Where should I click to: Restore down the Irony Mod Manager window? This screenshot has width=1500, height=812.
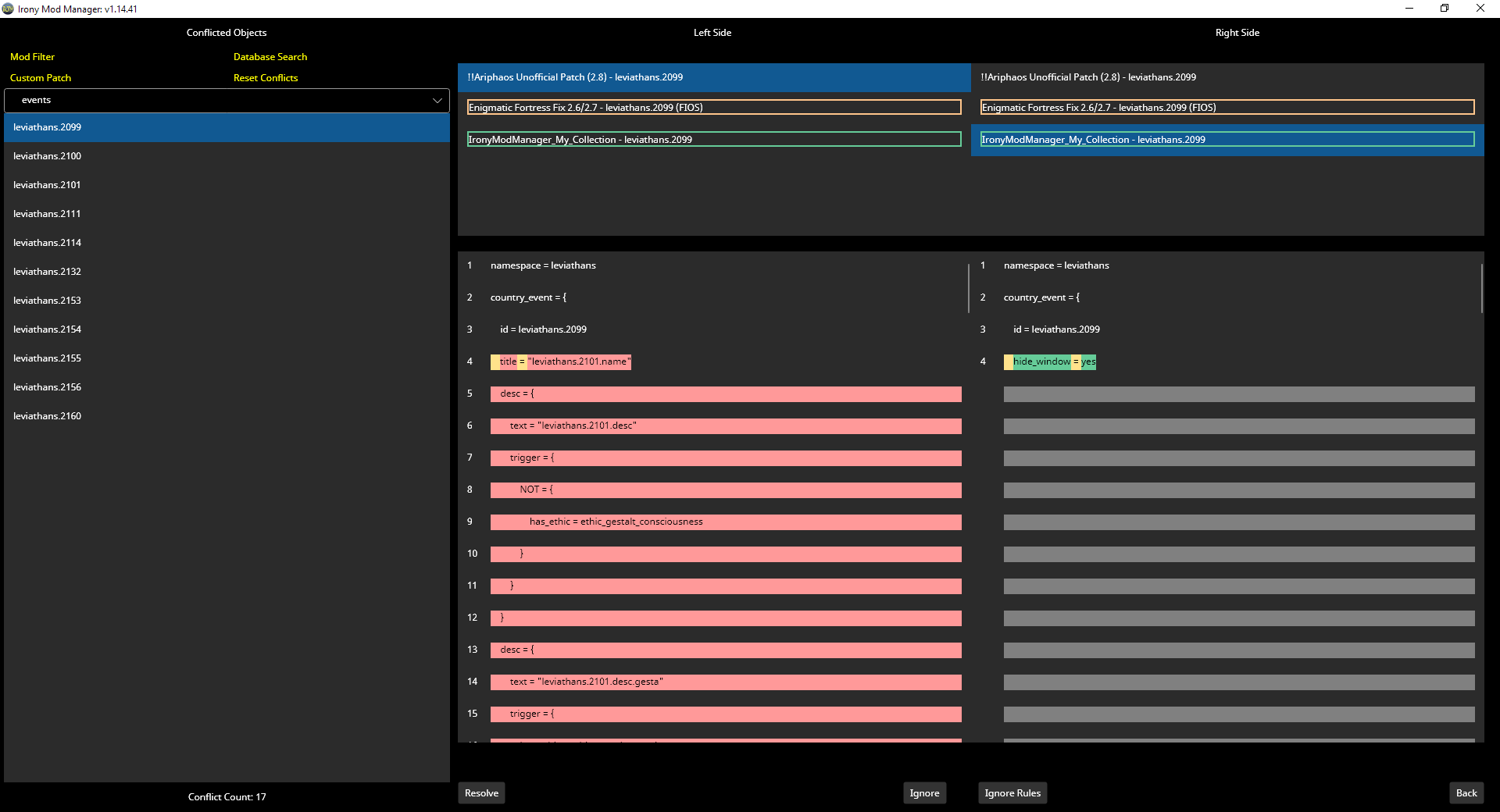coord(1445,9)
